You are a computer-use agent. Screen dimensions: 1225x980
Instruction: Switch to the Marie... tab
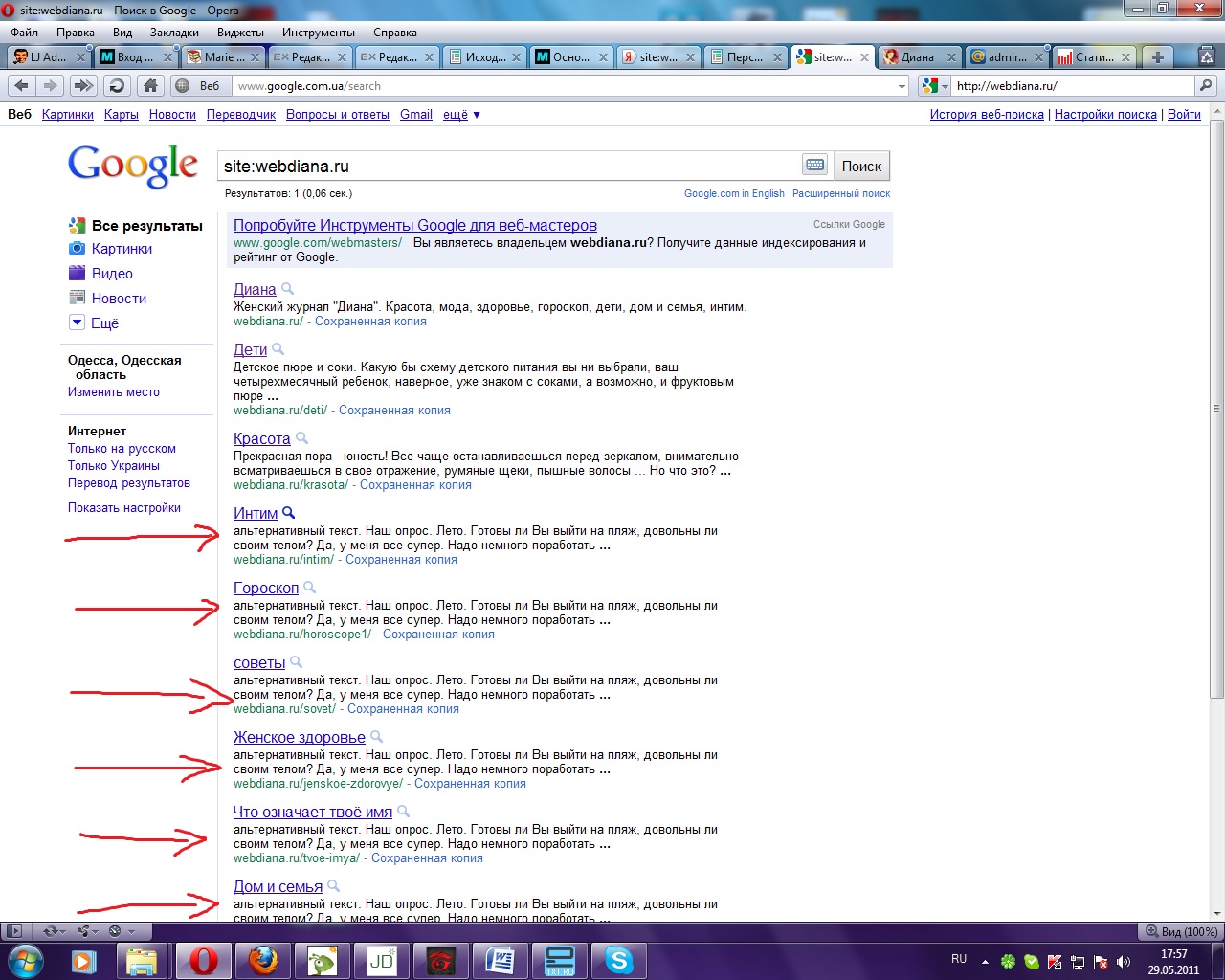[x=221, y=57]
